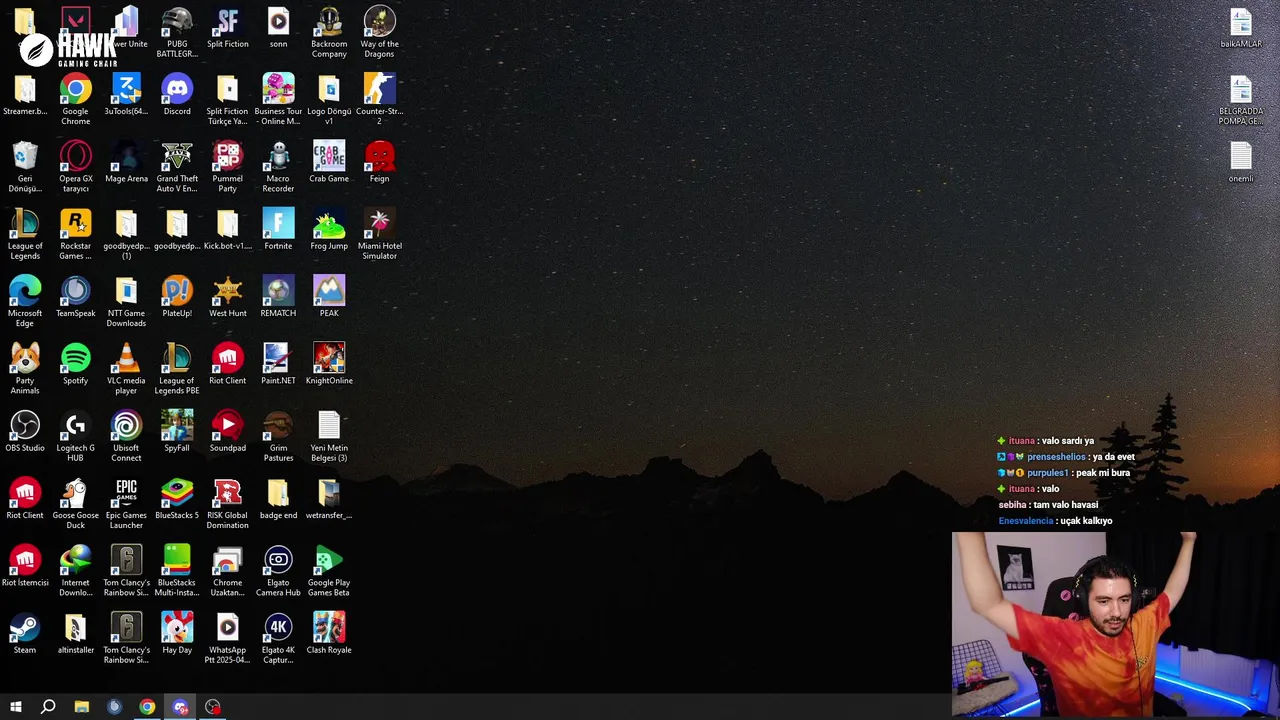Launch the Opera GX browser shortcut

[75, 158]
